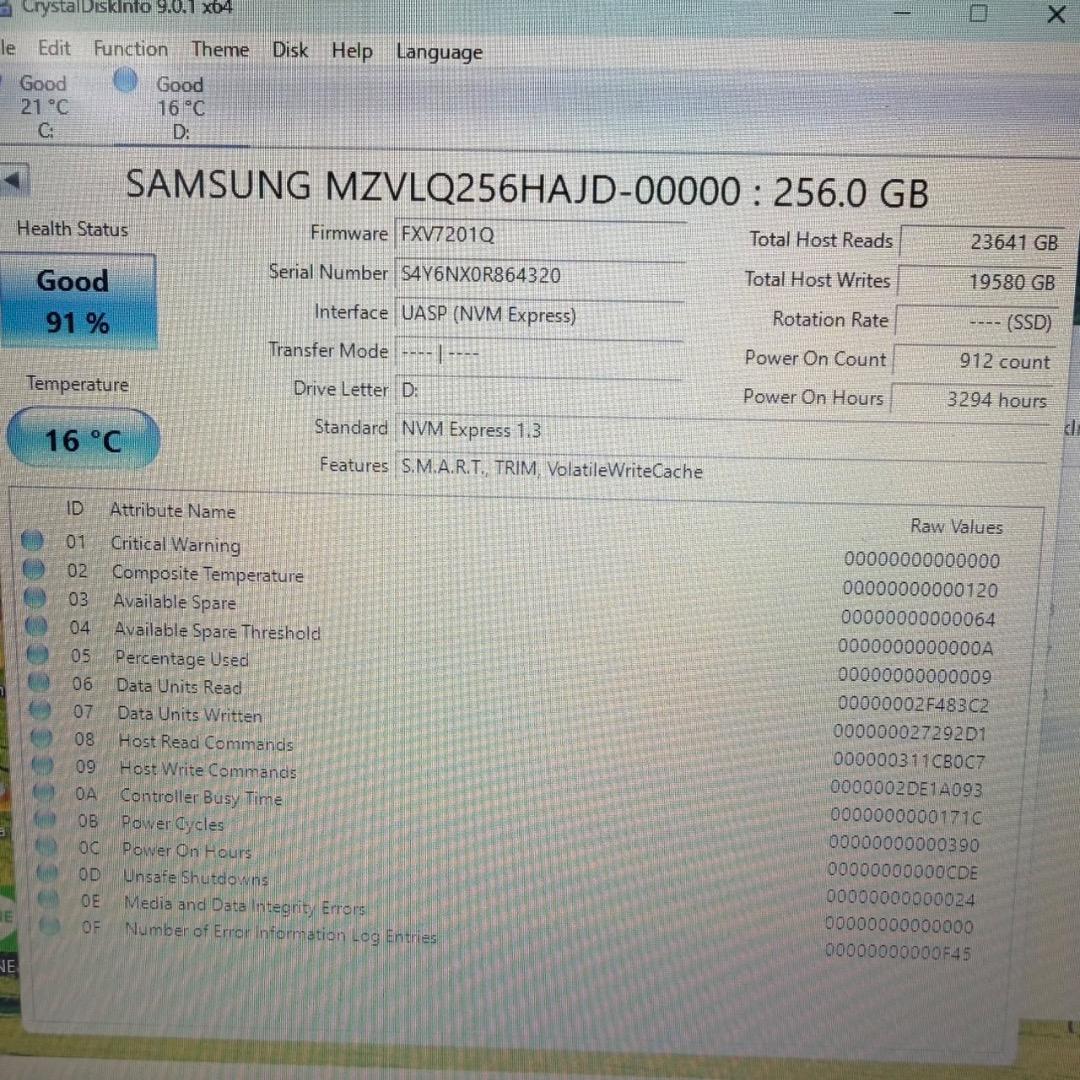Click the Attribute Name column header

[173, 511]
